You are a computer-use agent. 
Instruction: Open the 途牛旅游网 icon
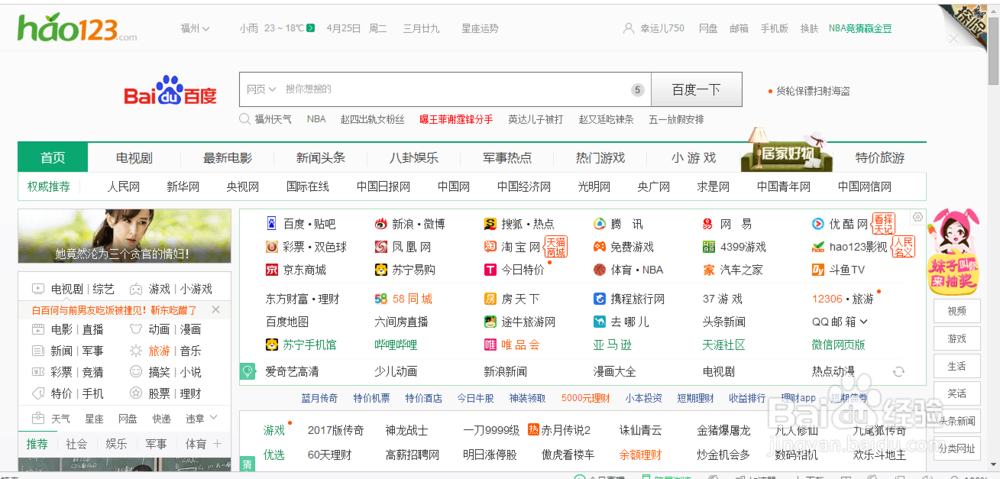pyautogui.click(x=490, y=321)
